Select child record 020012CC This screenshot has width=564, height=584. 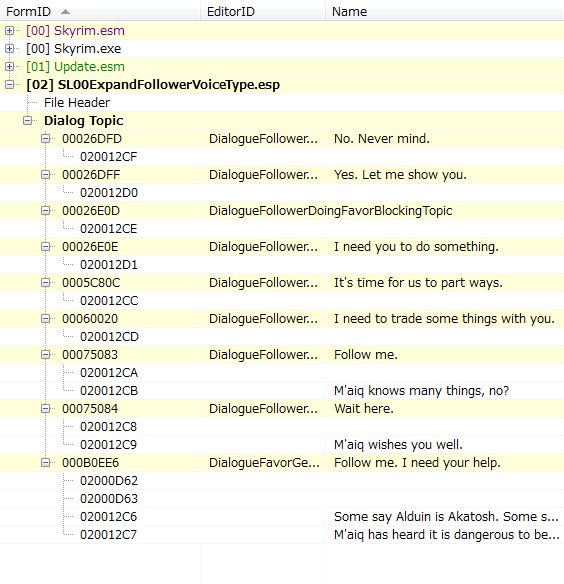pos(109,301)
